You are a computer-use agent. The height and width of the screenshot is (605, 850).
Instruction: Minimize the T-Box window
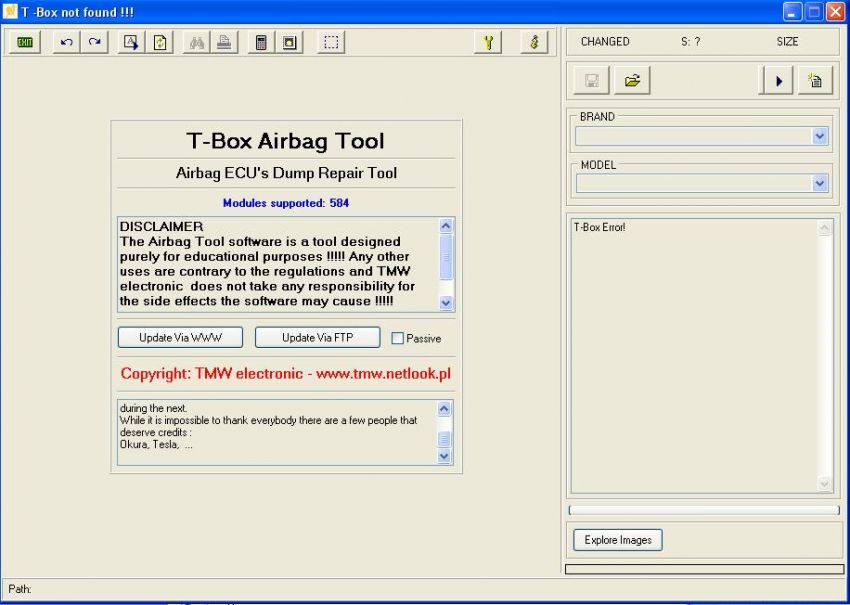(792, 12)
